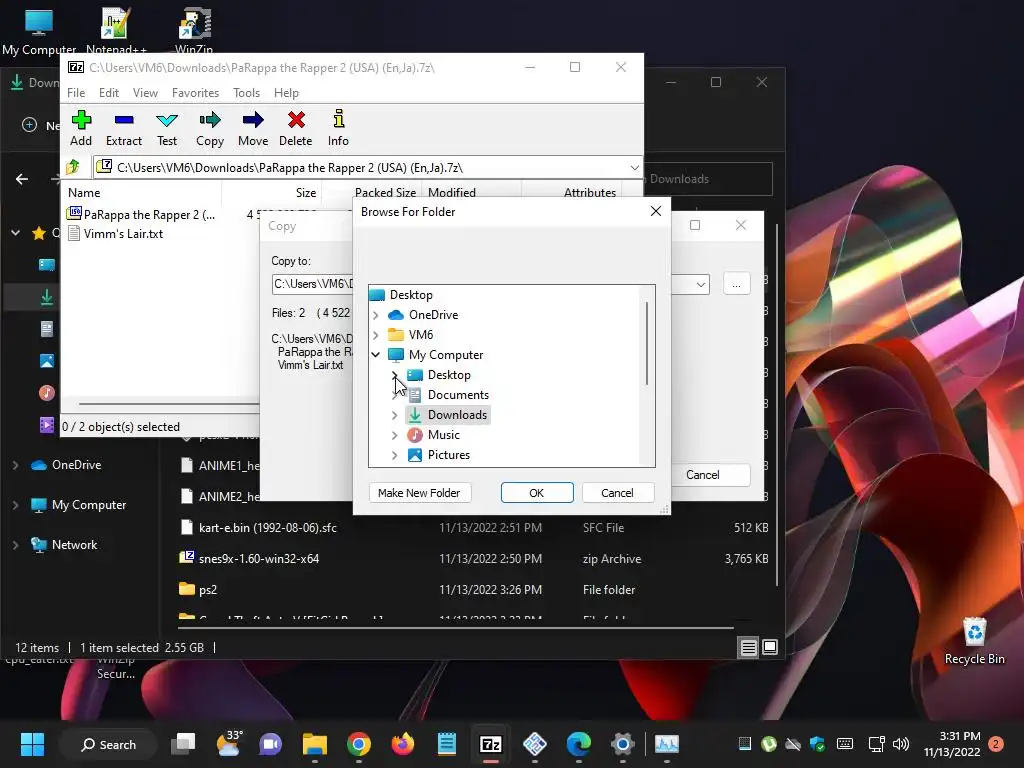Expand the Music node in folder tree
The height and width of the screenshot is (768, 1024).
coord(394,435)
